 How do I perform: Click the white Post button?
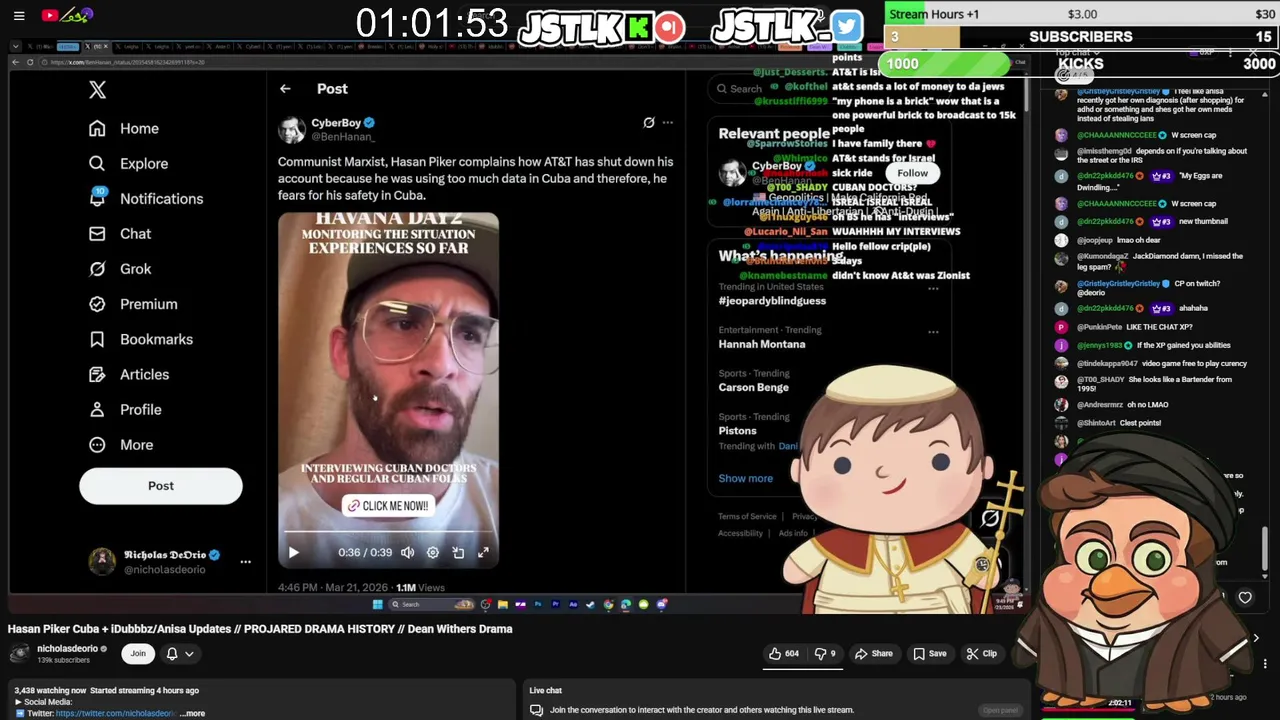point(161,486)
